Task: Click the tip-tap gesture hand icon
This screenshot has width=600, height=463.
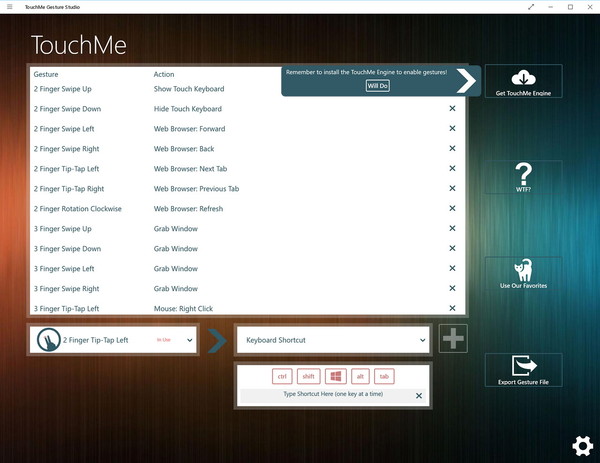Action: [49, 340]
